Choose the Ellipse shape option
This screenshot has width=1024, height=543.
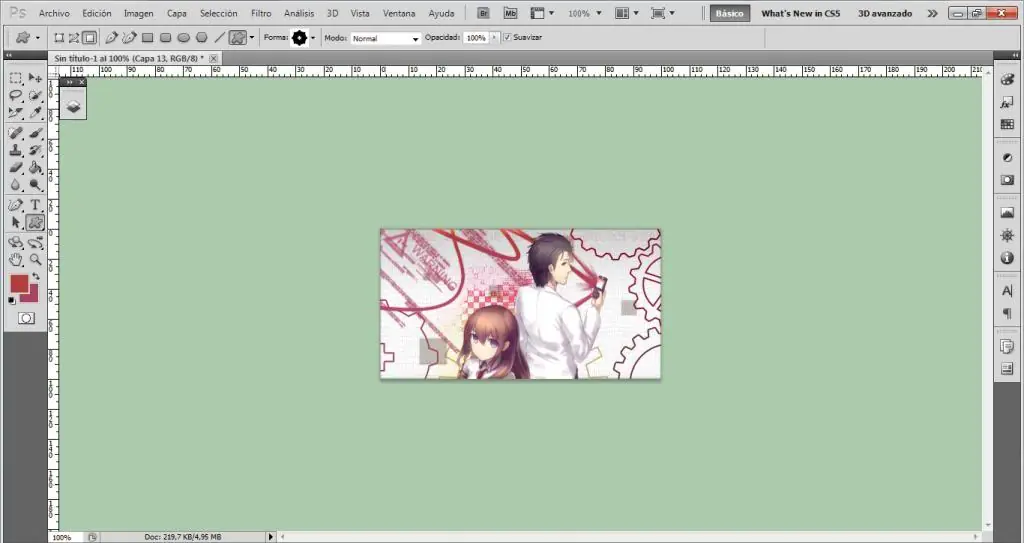(x=184, y=38)
